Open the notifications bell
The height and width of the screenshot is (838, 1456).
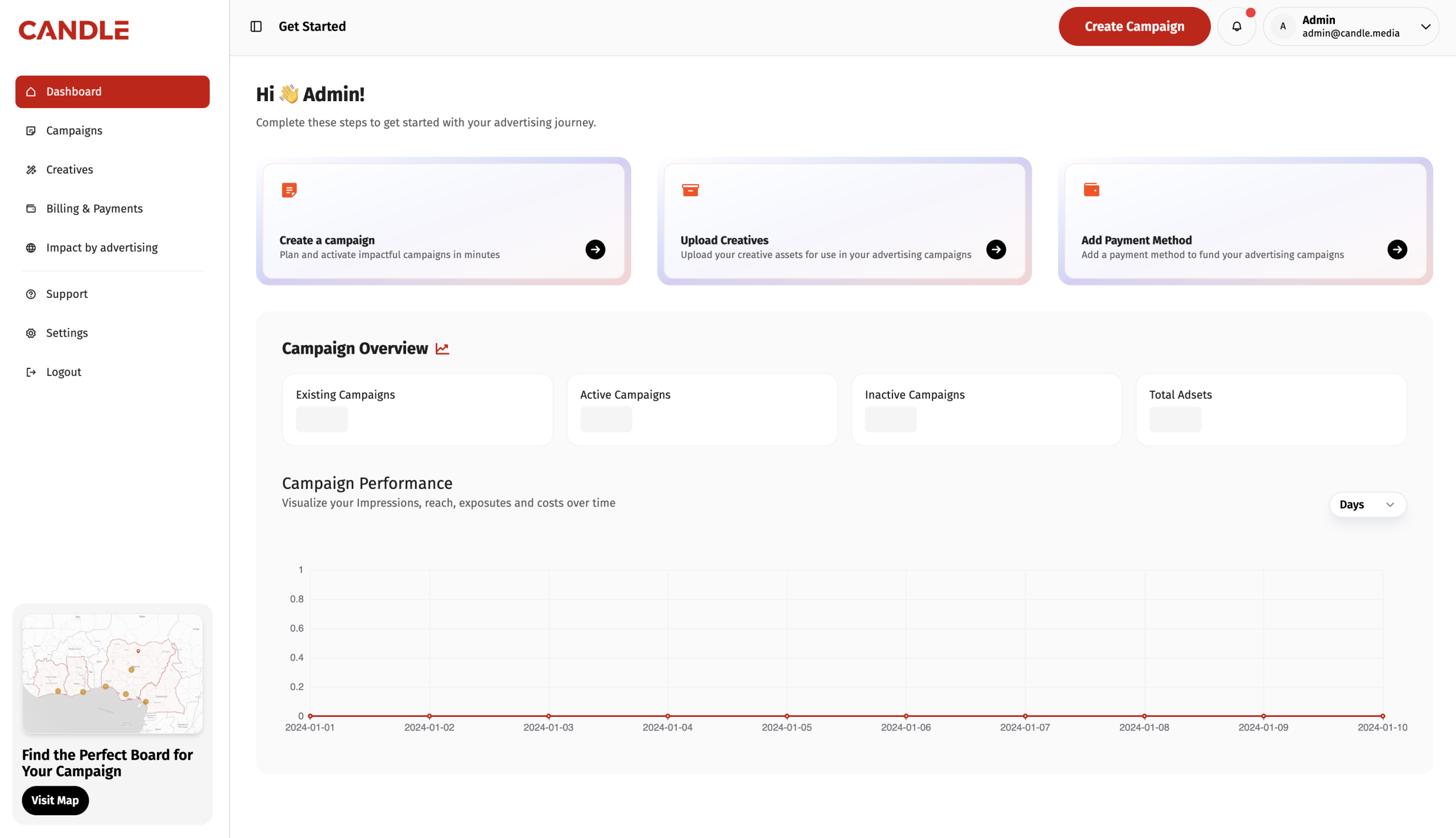click(1236, 27)
